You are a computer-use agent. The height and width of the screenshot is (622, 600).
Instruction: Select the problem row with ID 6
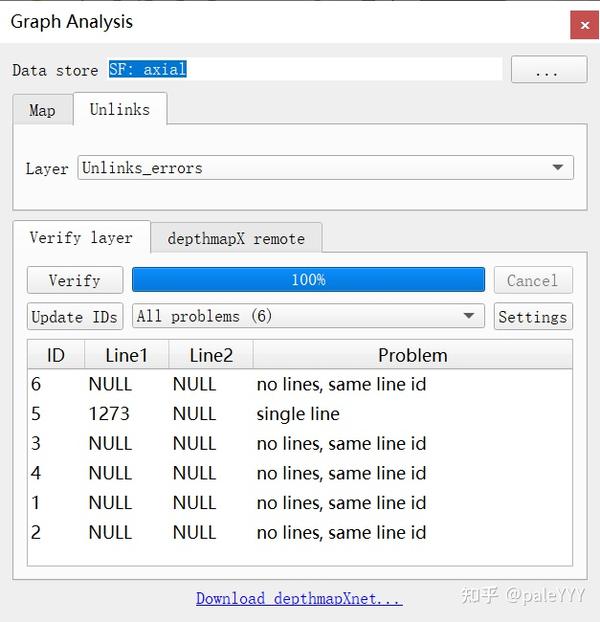coord(298,384)
